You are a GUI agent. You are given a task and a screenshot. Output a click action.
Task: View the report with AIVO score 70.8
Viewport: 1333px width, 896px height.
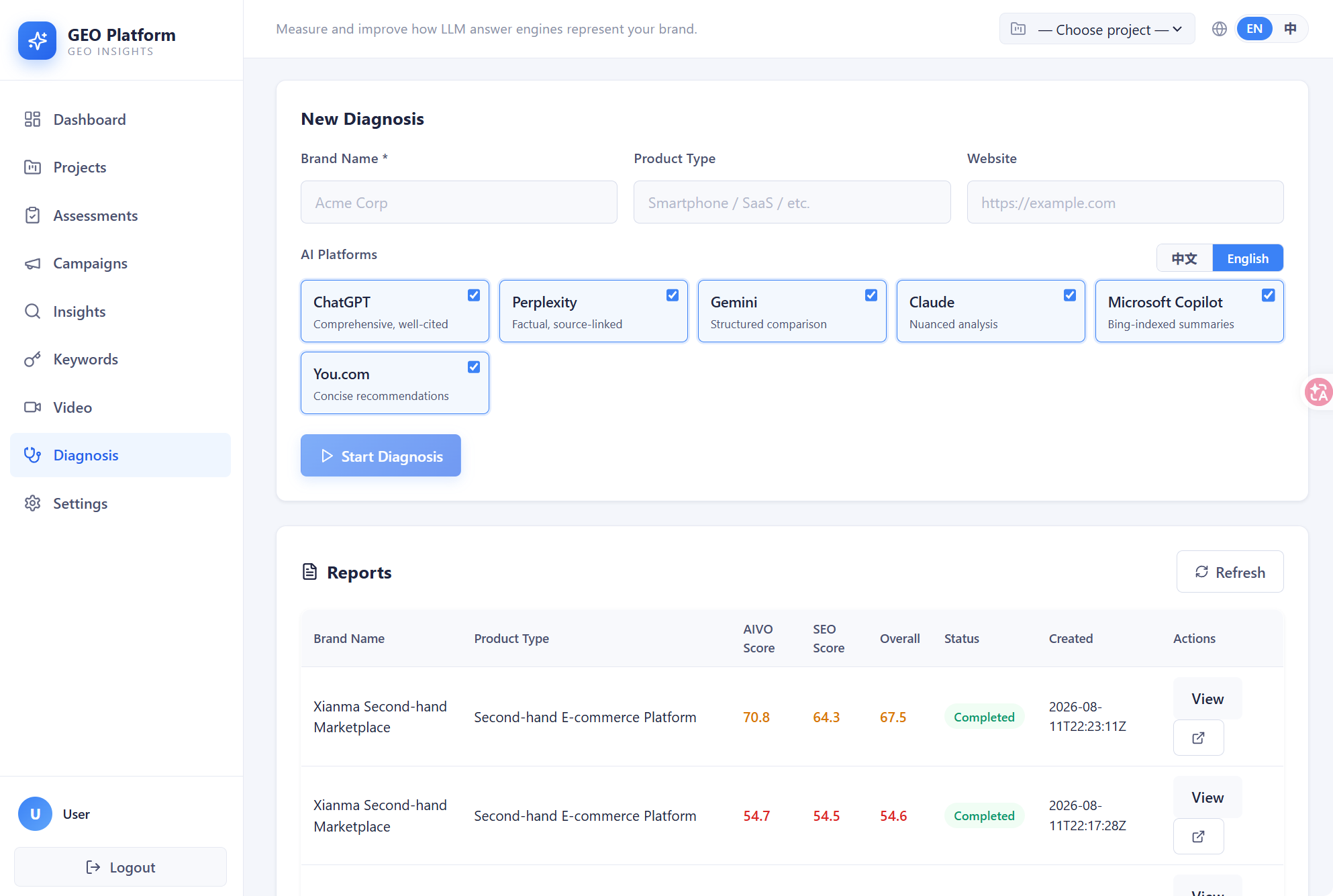[1207, 699]
